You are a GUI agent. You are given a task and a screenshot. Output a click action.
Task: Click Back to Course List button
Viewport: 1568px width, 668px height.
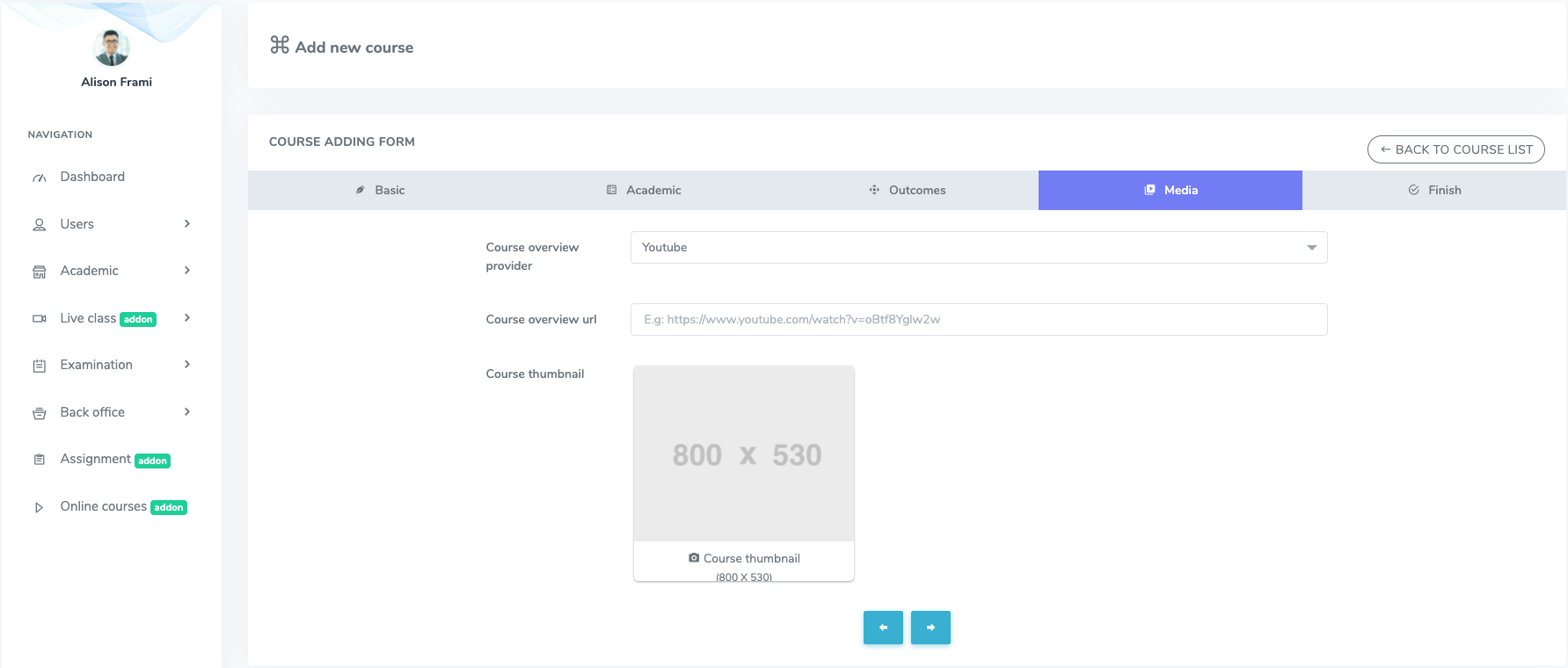[1455, 149]
